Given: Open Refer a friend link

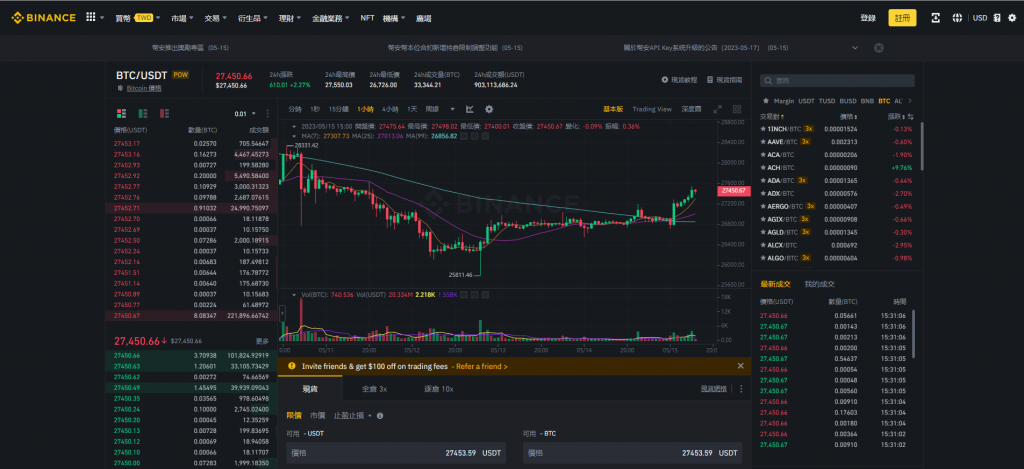Looking at the screenshot, I should pyautogui.click(x=482, y=366).
